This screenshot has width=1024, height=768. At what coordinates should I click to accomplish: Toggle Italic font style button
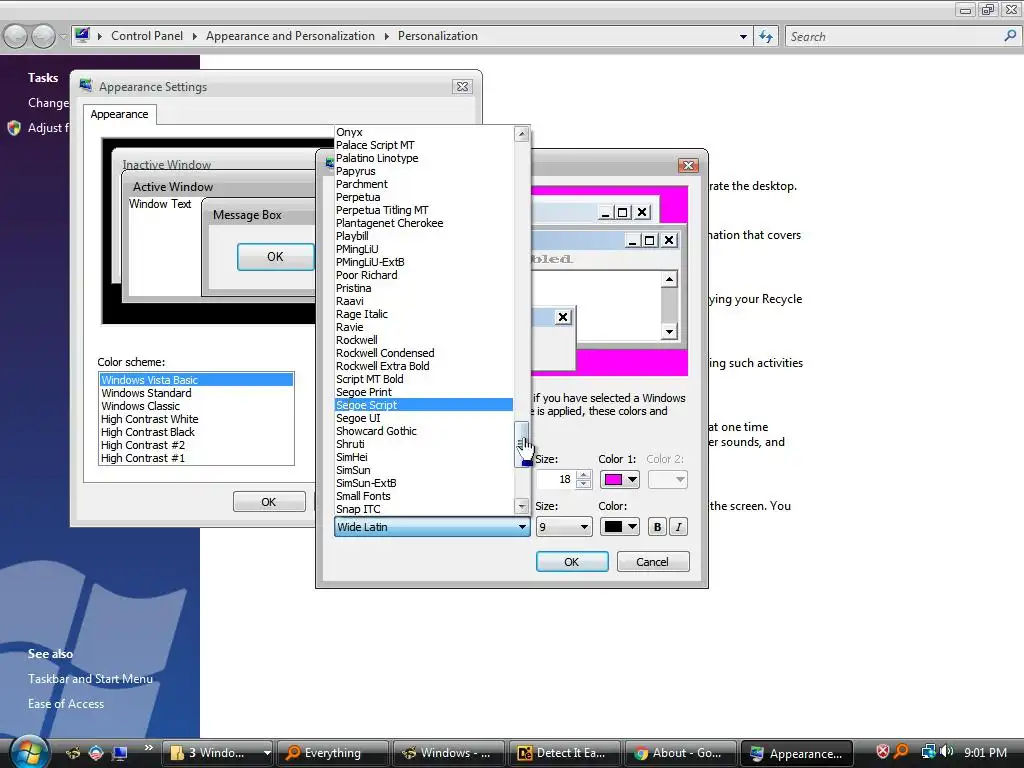pyautogui.click(x=679, y=527)
